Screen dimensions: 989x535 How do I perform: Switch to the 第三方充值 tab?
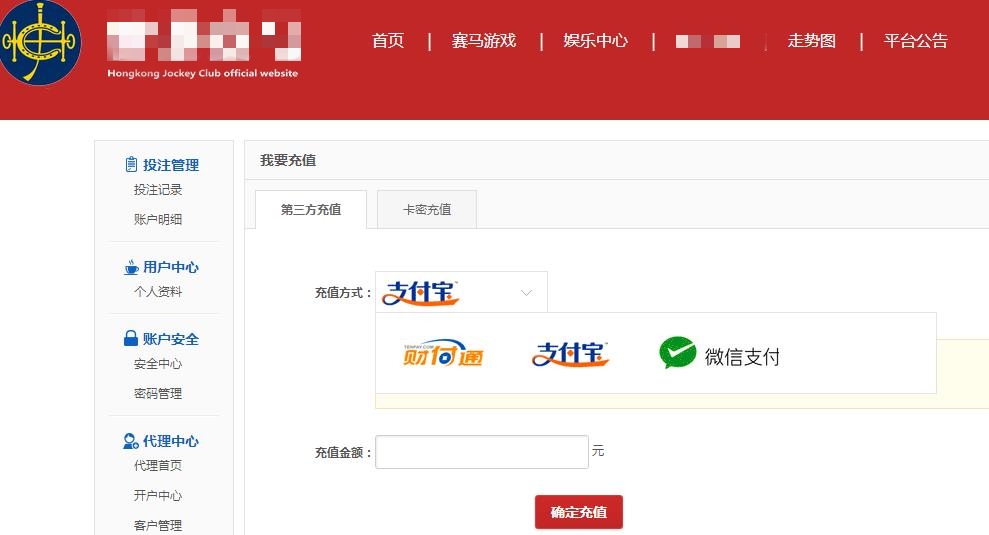point(311,209)
